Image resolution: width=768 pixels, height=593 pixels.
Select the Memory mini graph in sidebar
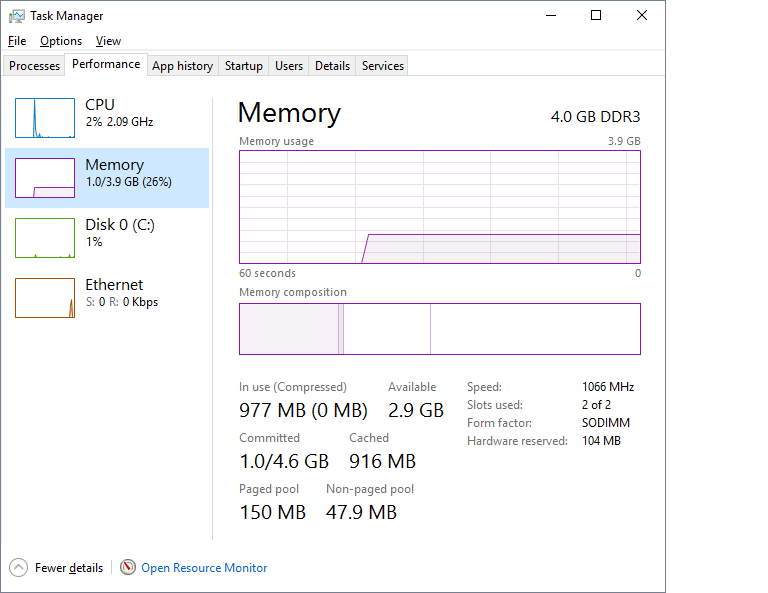pyautogui.click(x=45, y=178)
